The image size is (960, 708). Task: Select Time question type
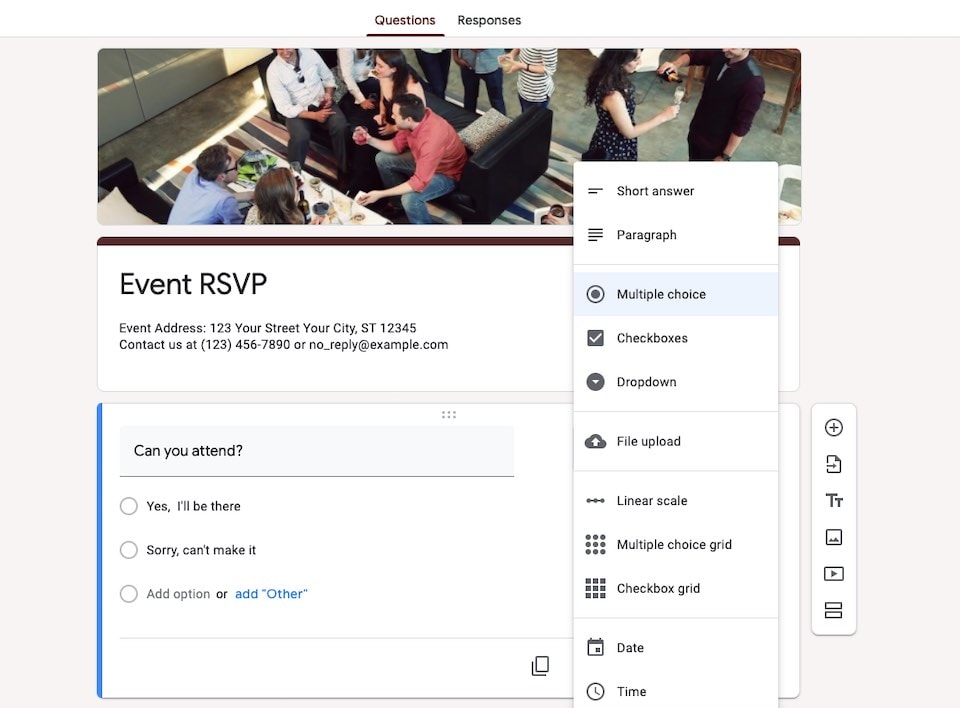676,691
